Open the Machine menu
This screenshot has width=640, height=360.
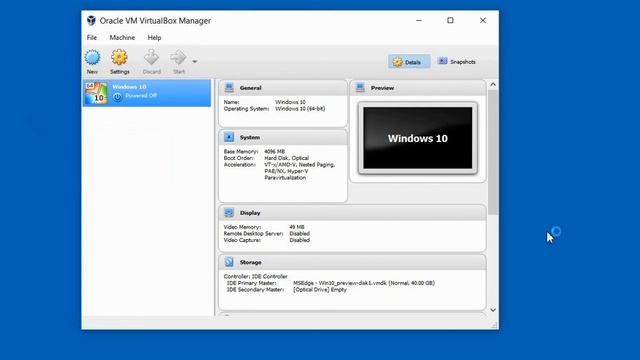pyautogui.click(x=122, y=38)
